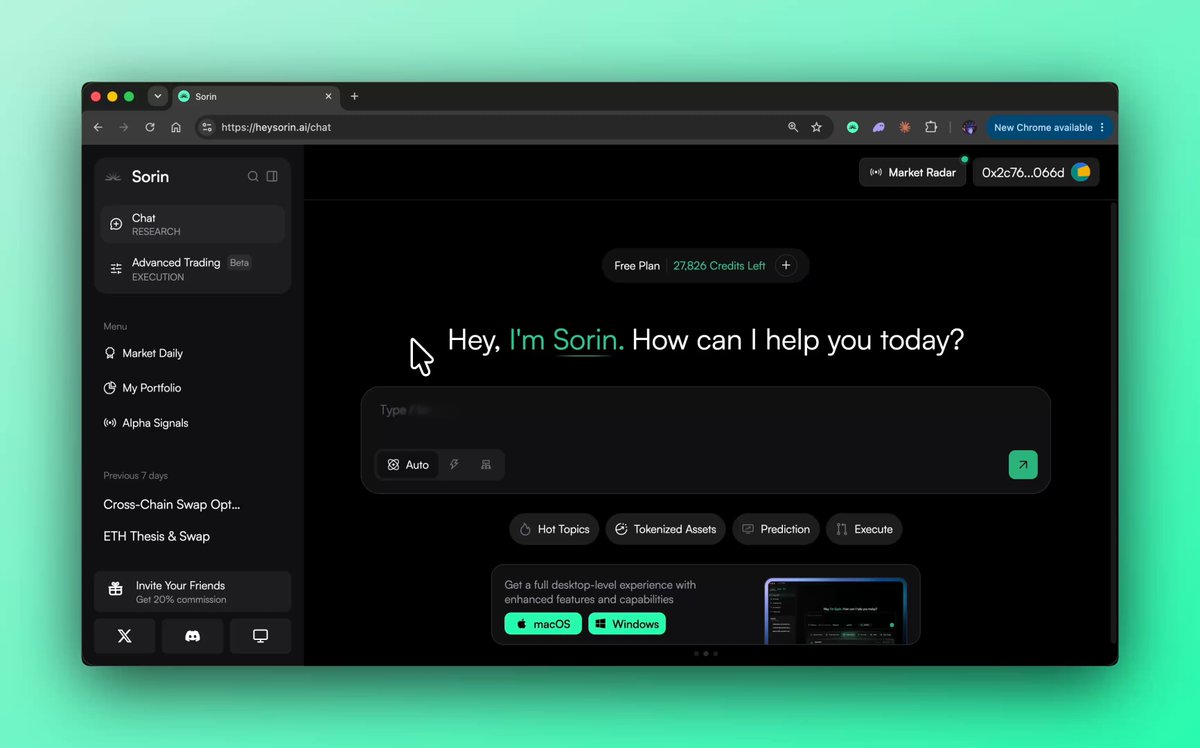The image size is (1200, 748).
Task: Select the Auto mode
Action: coord(408,465)
